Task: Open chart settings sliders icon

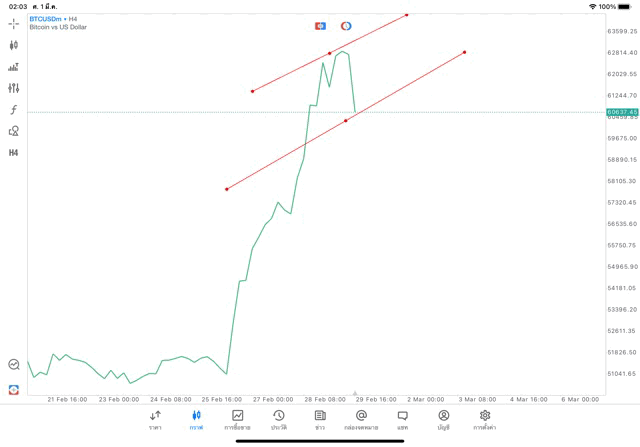Action: tap(14, 88)
